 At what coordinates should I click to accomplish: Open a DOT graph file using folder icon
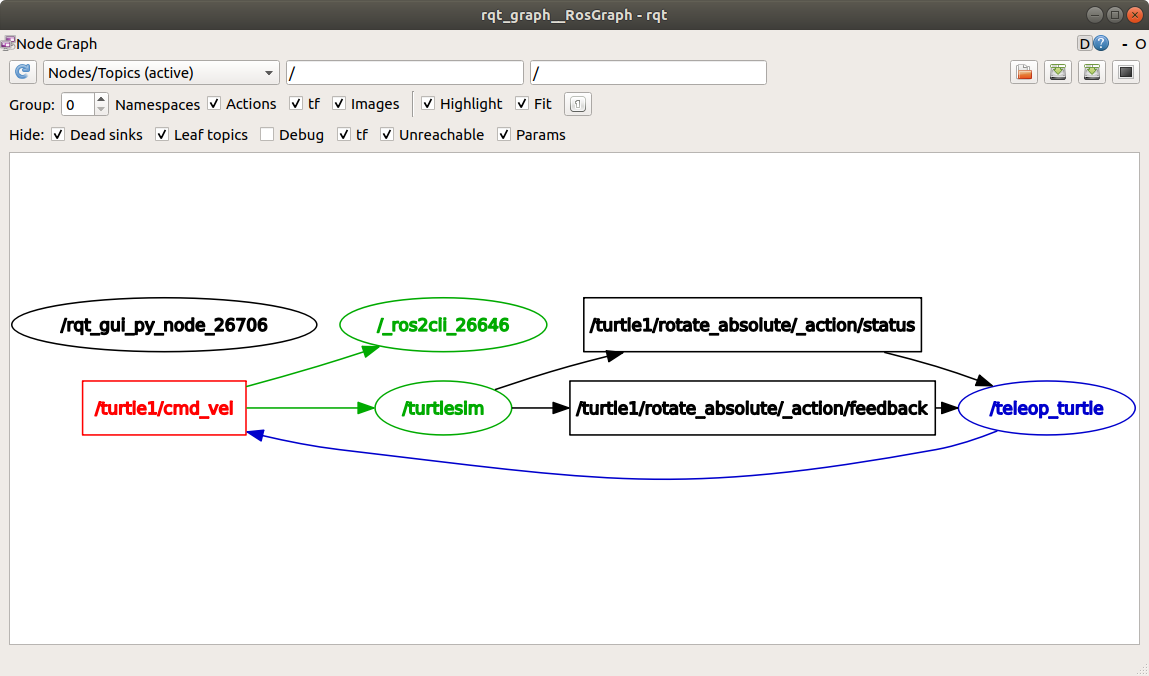(x=1023, y=71)
